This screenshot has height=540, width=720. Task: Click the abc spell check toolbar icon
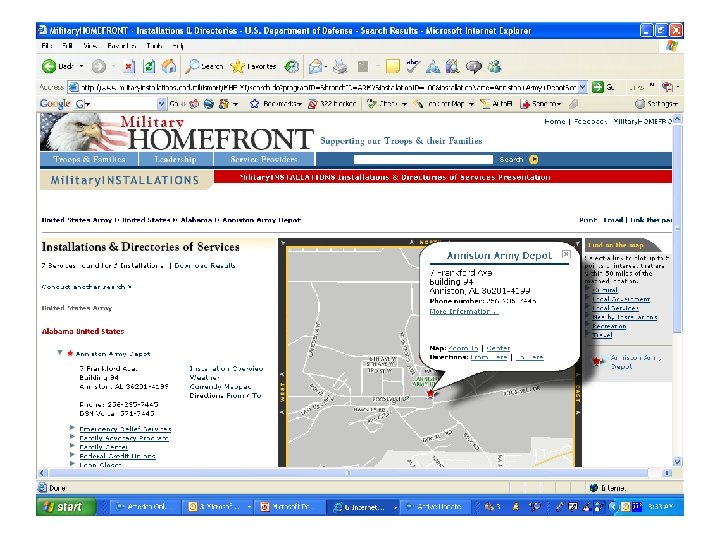[x=412, y=66]
